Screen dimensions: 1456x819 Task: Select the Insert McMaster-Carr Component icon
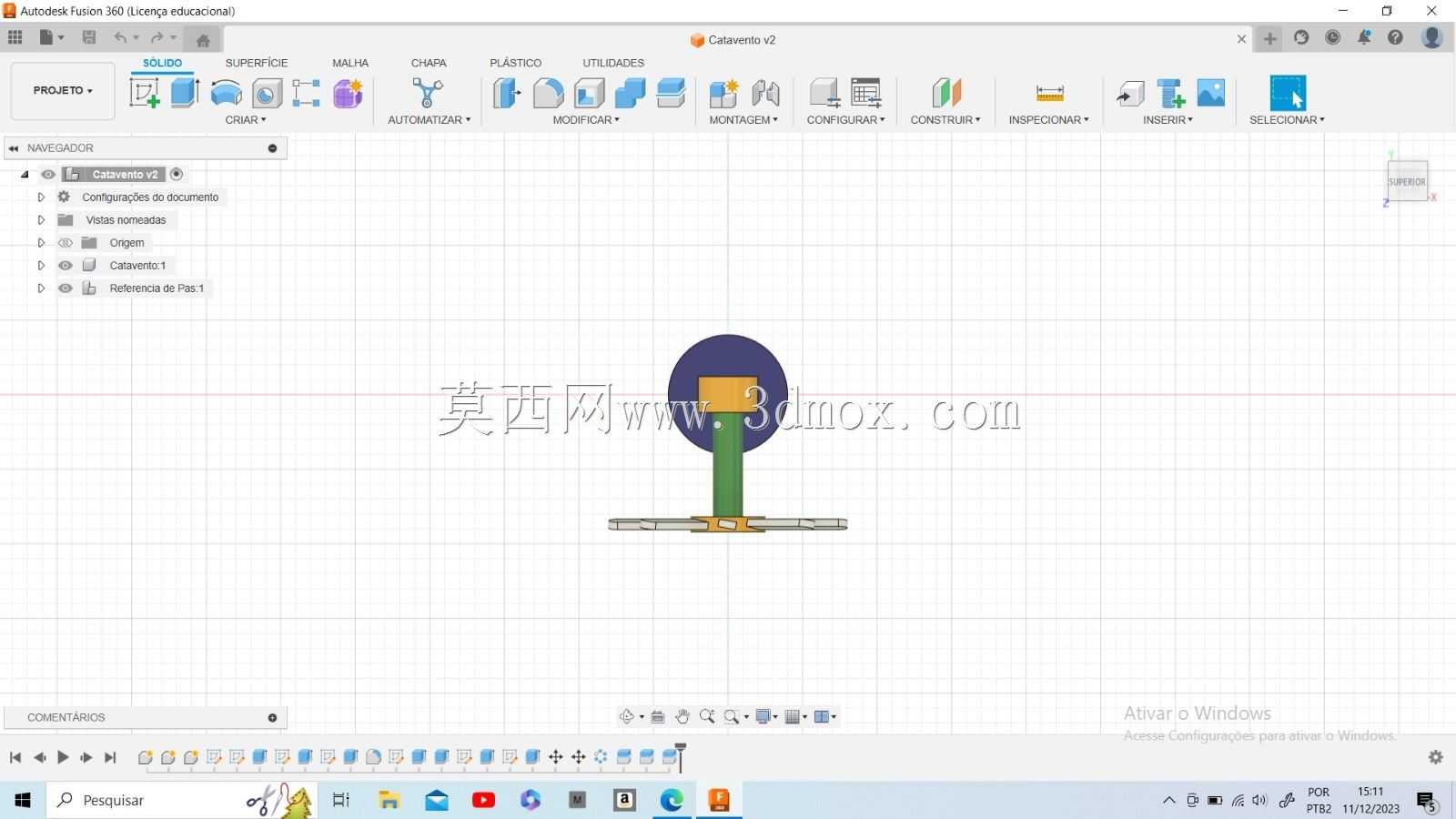coord(1171,93)
